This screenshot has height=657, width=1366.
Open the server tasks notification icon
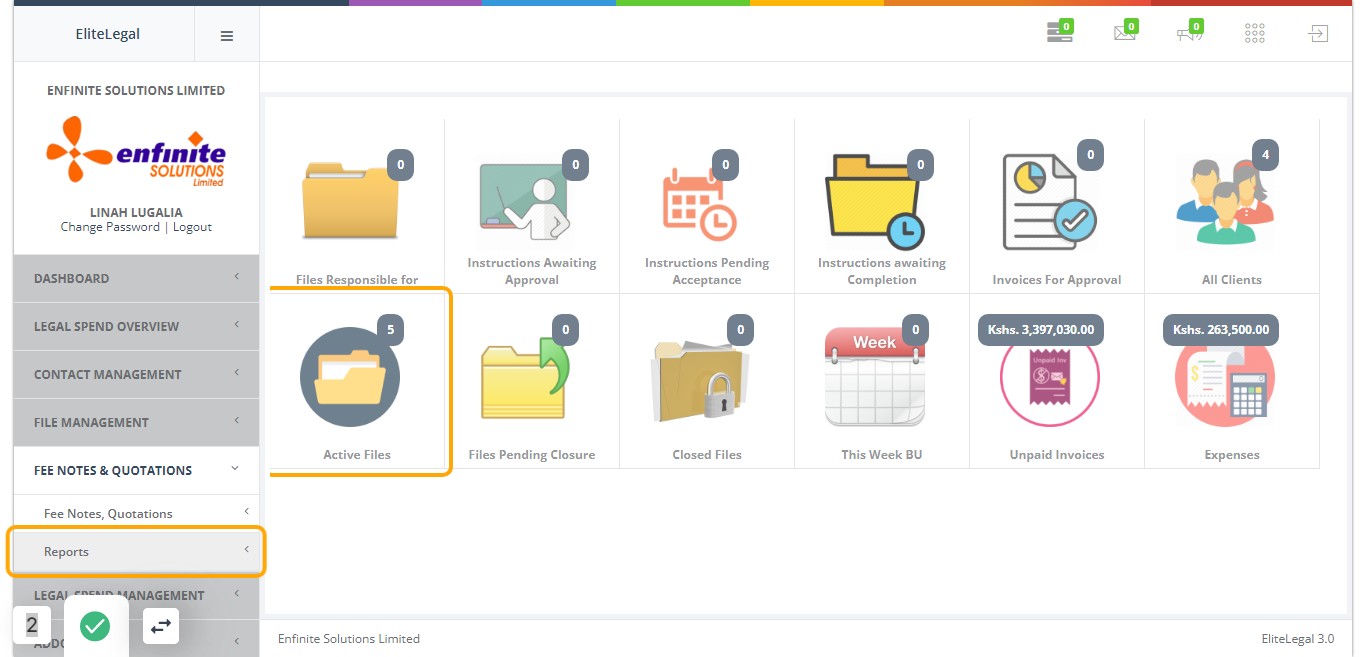click(1059, 33)
